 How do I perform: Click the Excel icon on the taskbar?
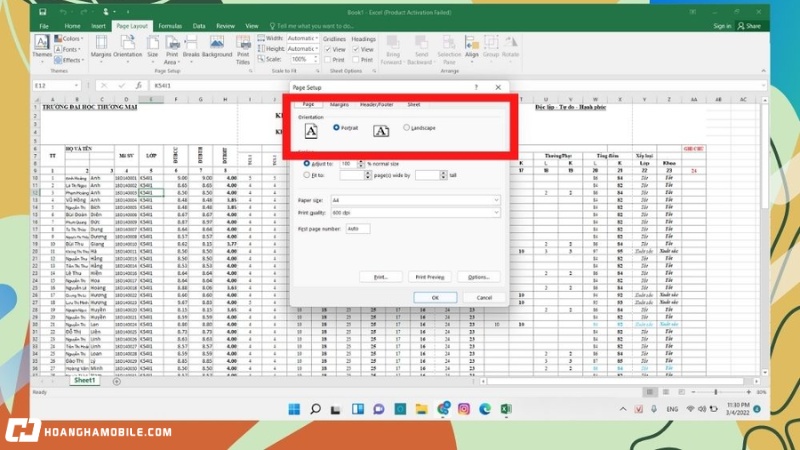point(506,409)
